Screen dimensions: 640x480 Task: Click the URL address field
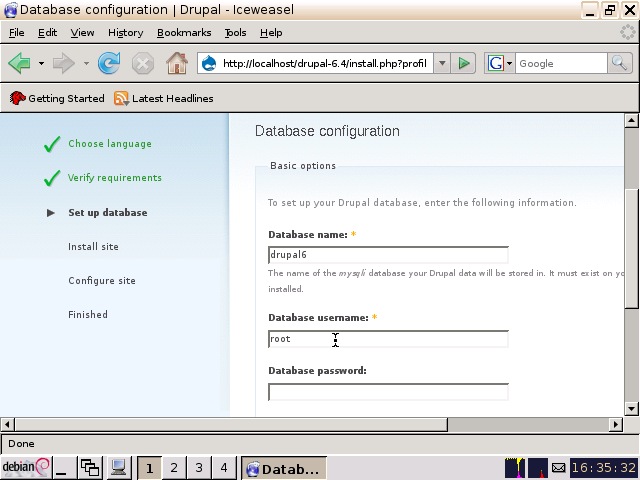(324, 63)
